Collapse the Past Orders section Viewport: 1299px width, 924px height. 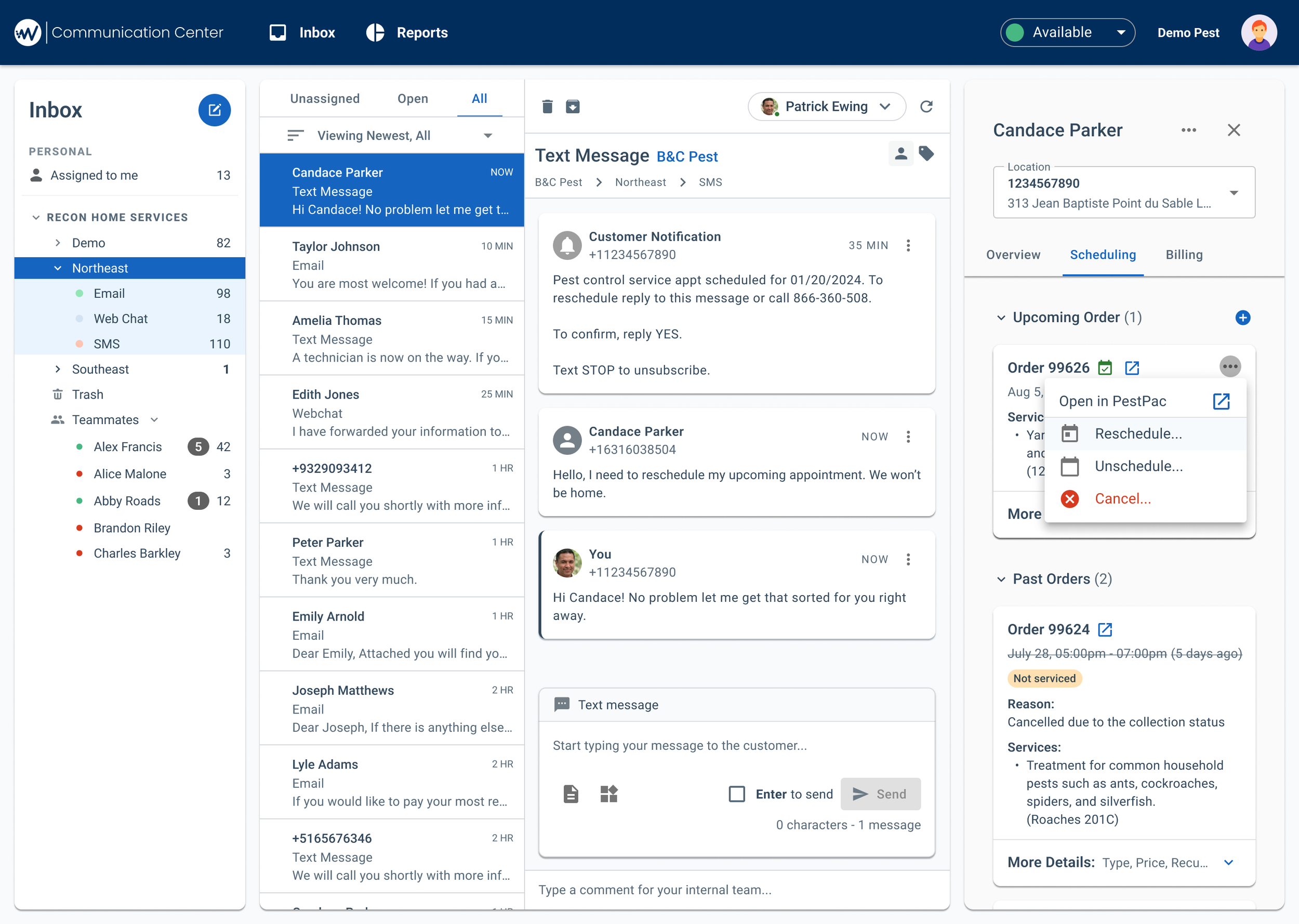[x=1001, y=579]
